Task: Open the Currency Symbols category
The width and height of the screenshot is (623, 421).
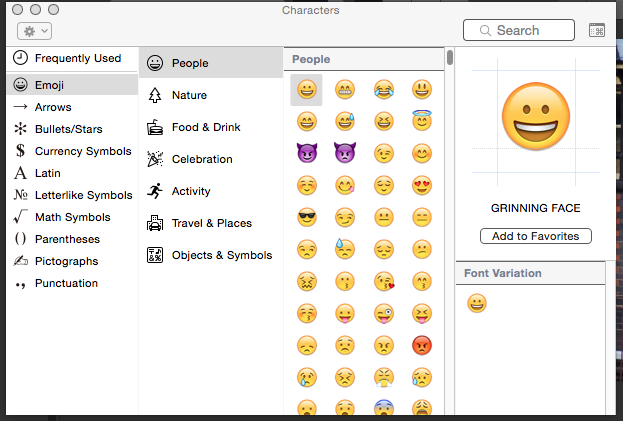Action: (82, 151)
